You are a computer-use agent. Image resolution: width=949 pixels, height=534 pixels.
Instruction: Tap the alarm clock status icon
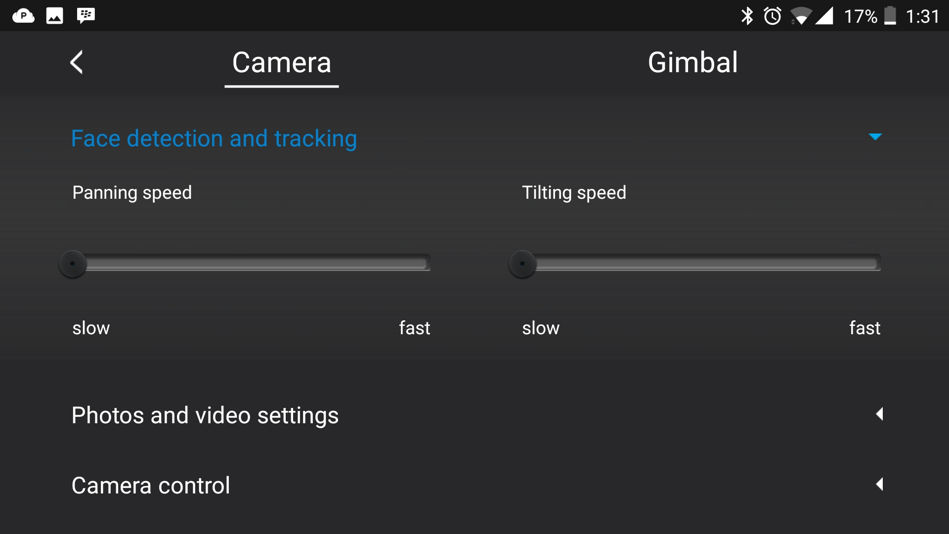point(772,16)
